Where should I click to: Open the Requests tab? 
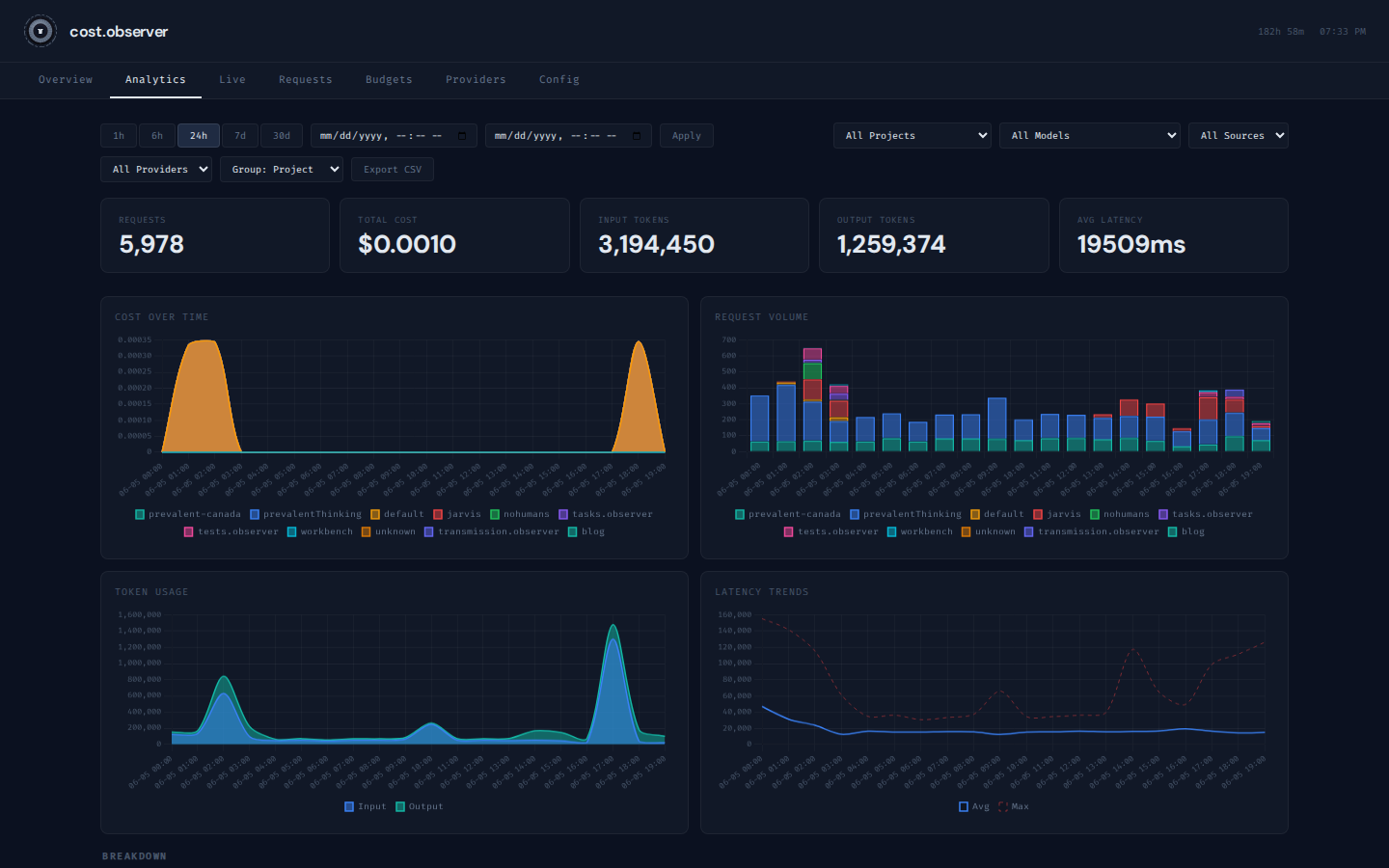305,80
